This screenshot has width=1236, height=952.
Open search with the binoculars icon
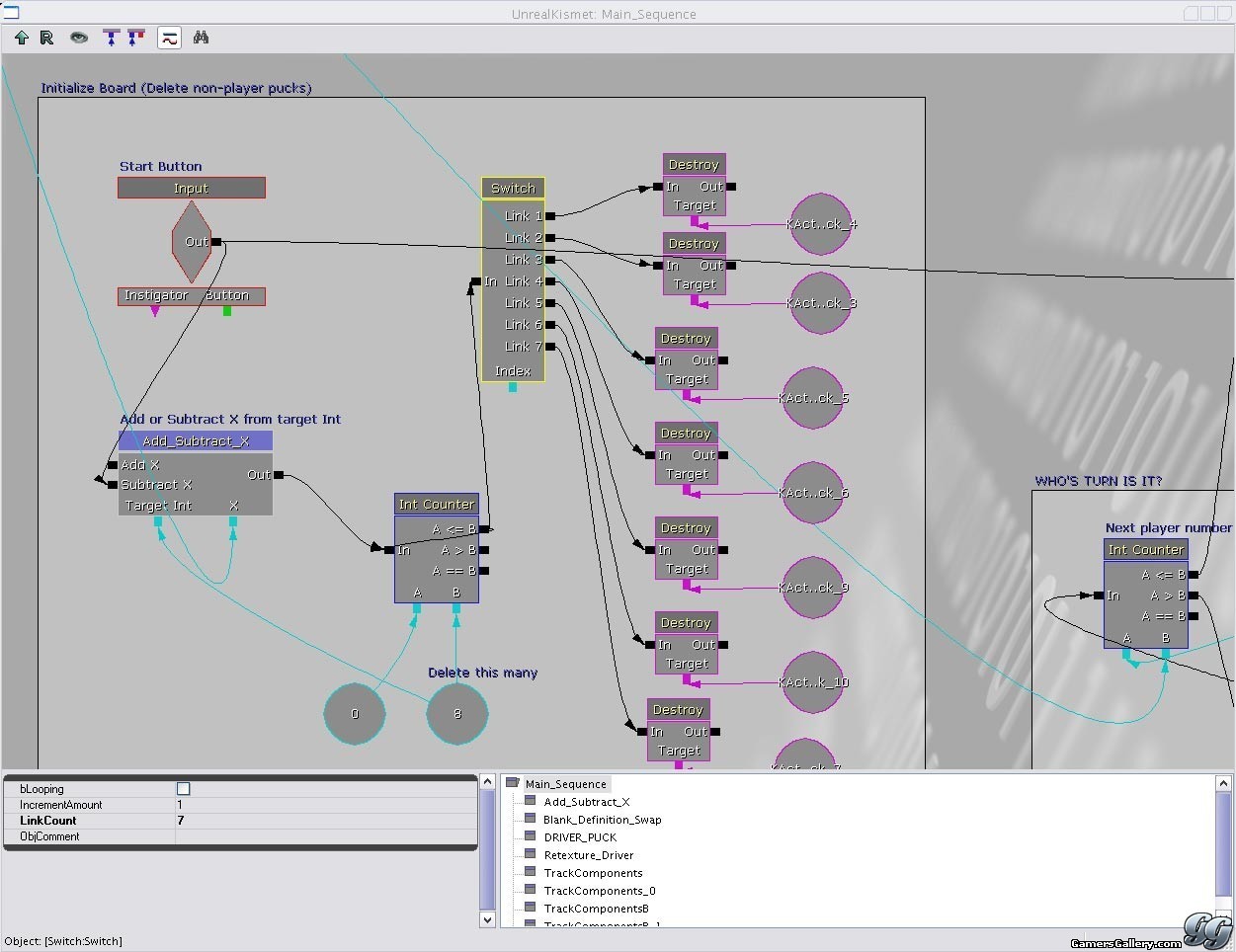pyautogui.click(x=201, y=38)
